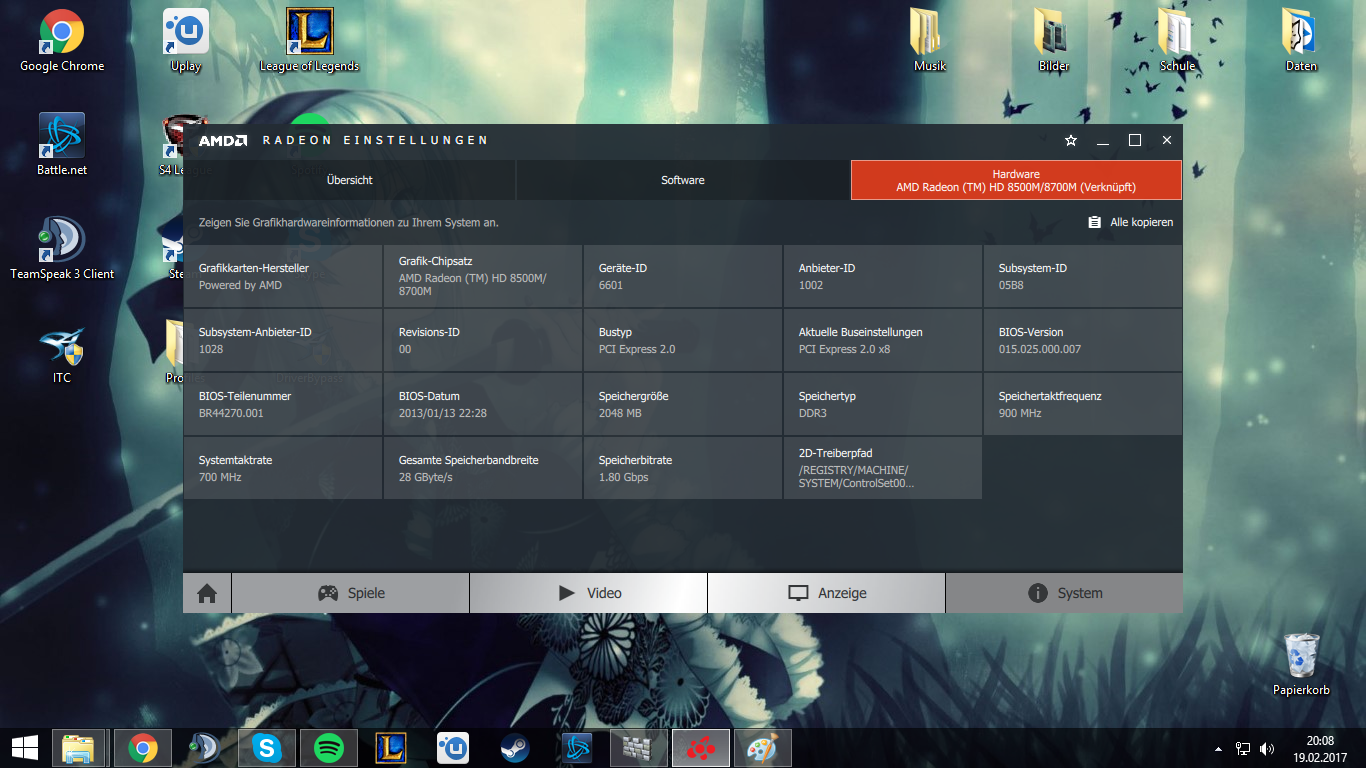Screen dimensions: 1366x768
Task: Open the Anzeige section
Action: click(826, 593)
